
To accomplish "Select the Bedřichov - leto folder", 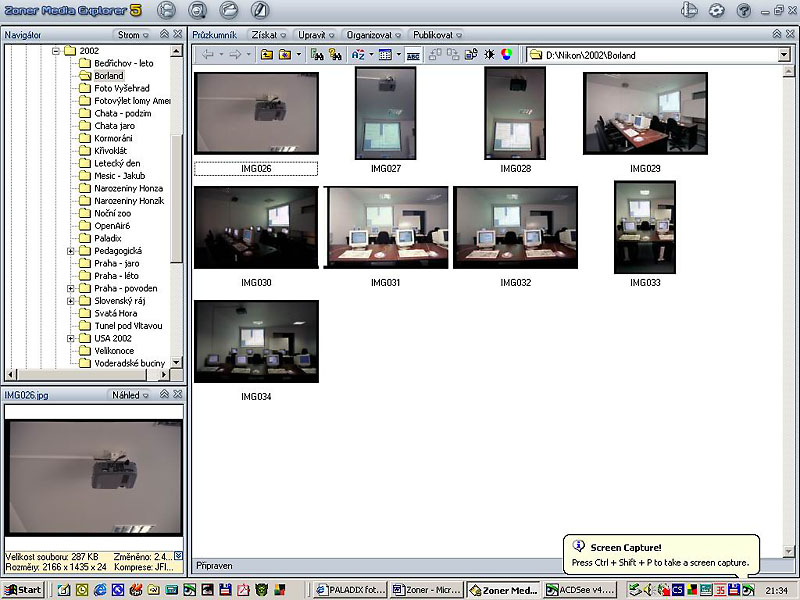I will 123,63.
